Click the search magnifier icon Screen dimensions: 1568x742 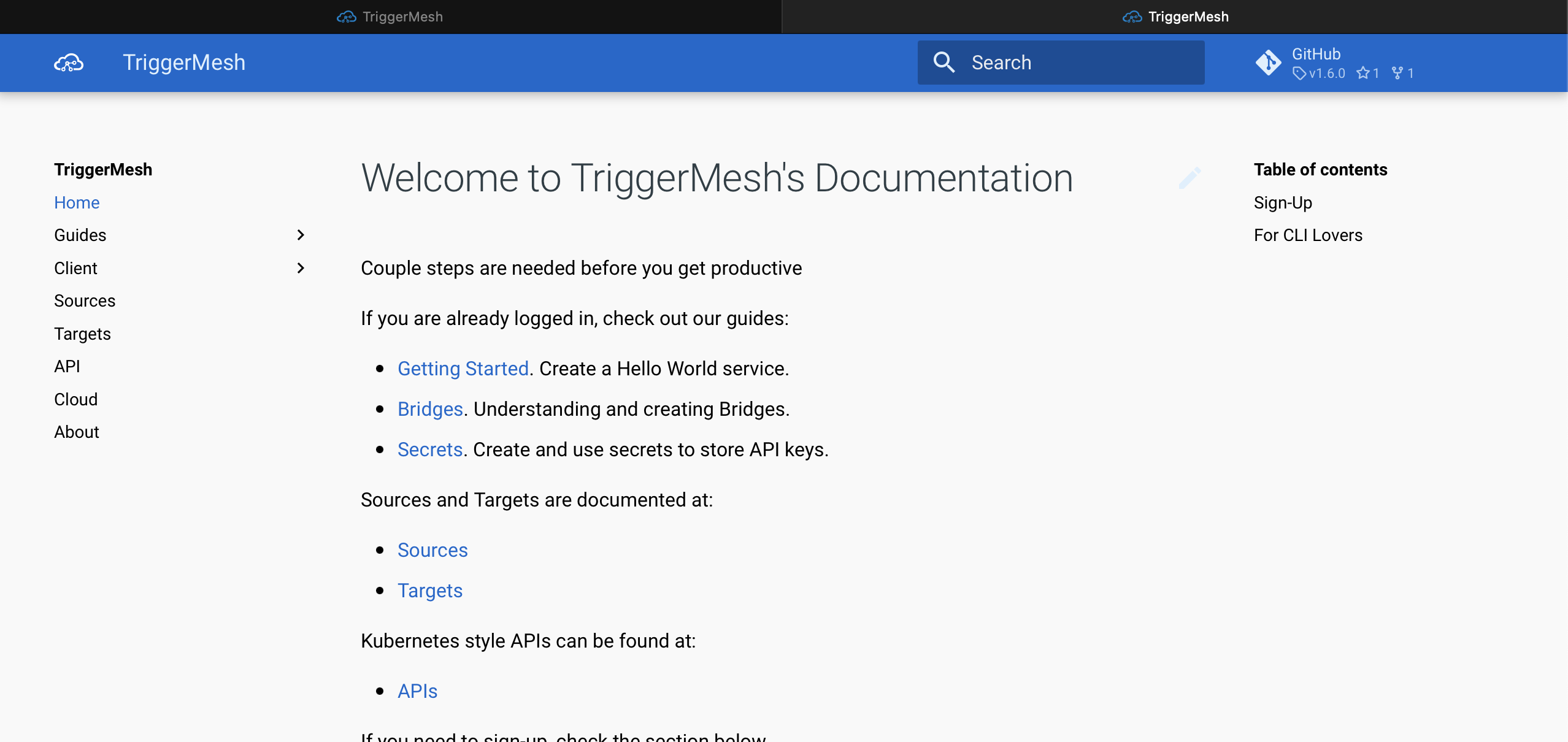tap(943, 63)
